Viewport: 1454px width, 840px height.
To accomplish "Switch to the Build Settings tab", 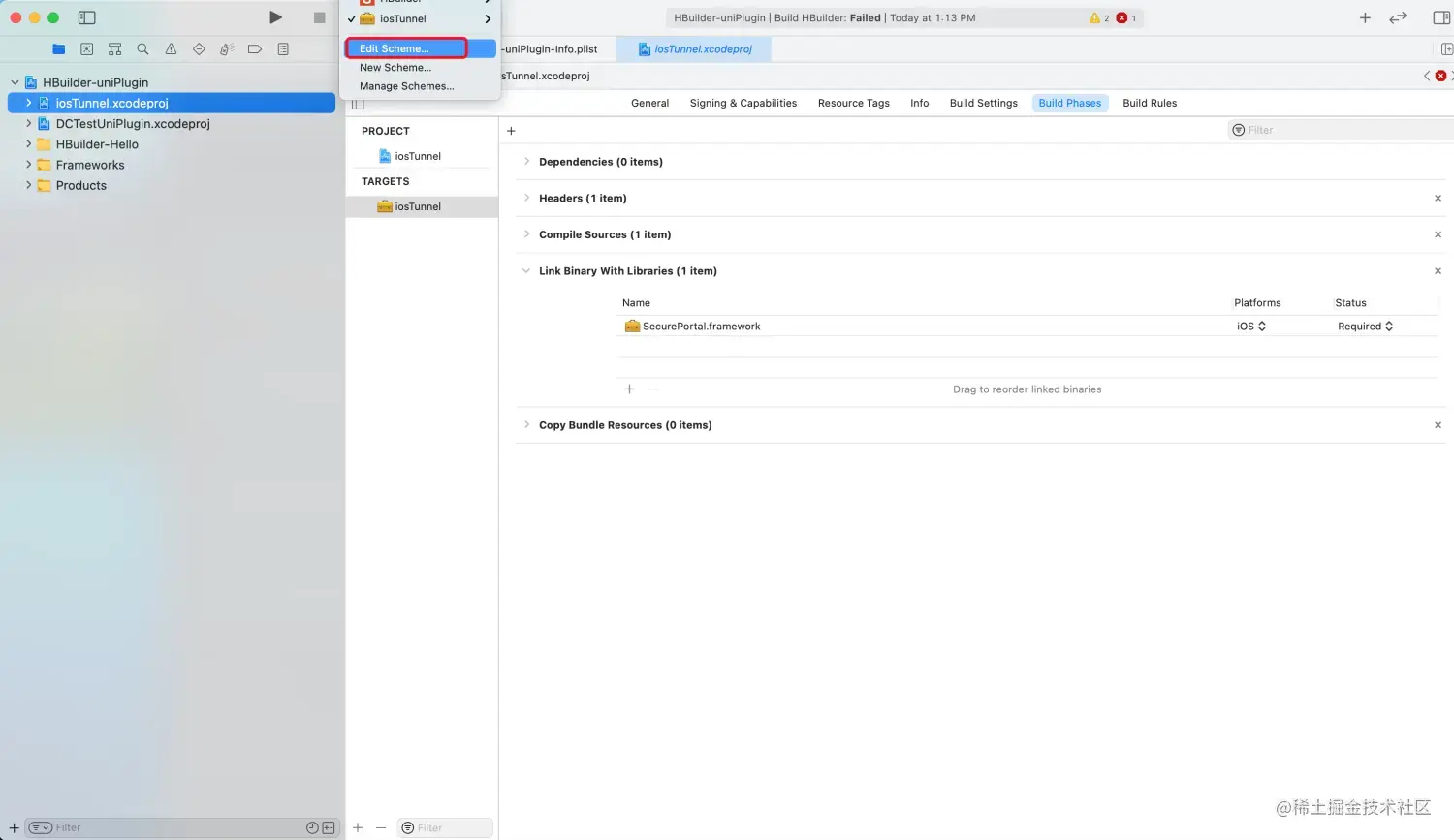I will pos(984,104).
